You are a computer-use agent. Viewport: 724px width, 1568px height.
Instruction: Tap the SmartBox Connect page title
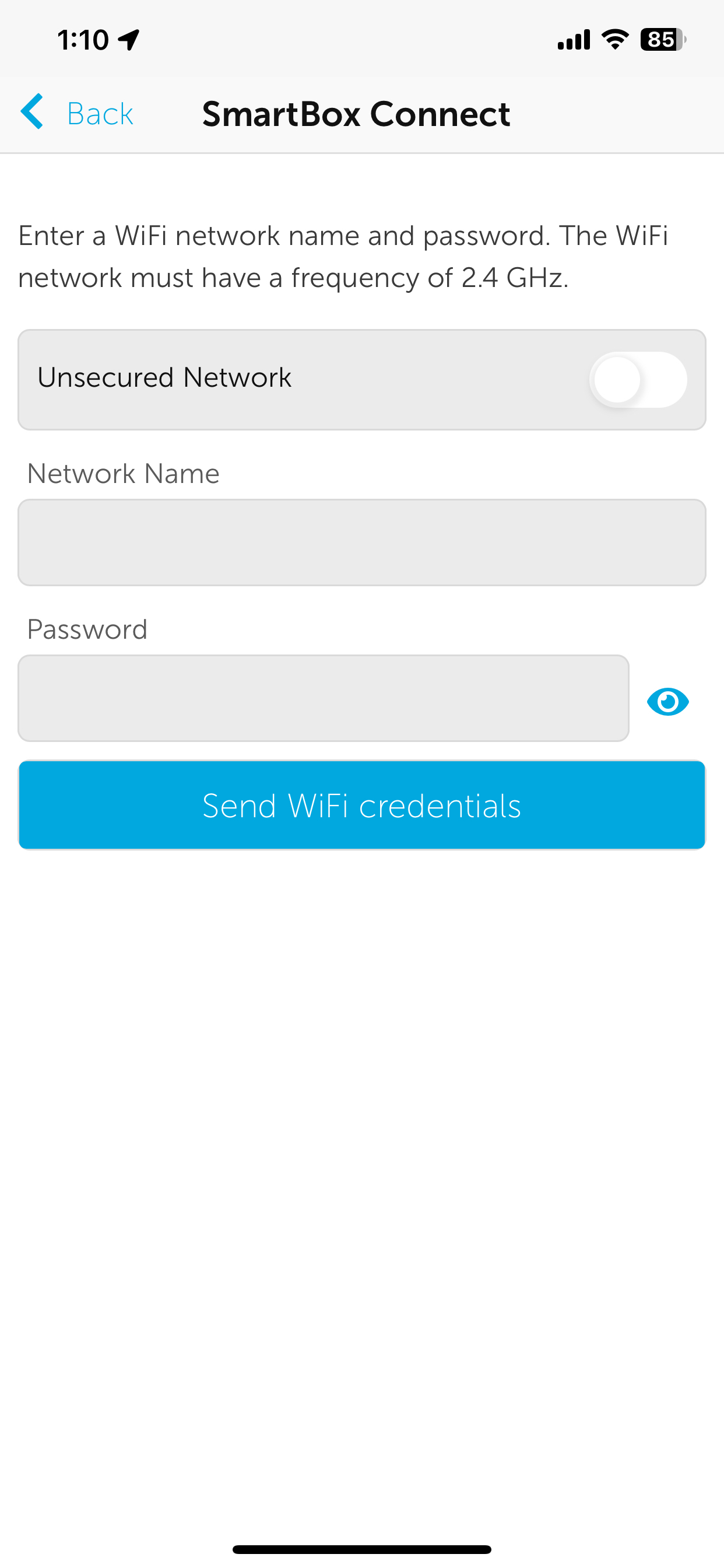pyautogui.click(x=356, y=114)
